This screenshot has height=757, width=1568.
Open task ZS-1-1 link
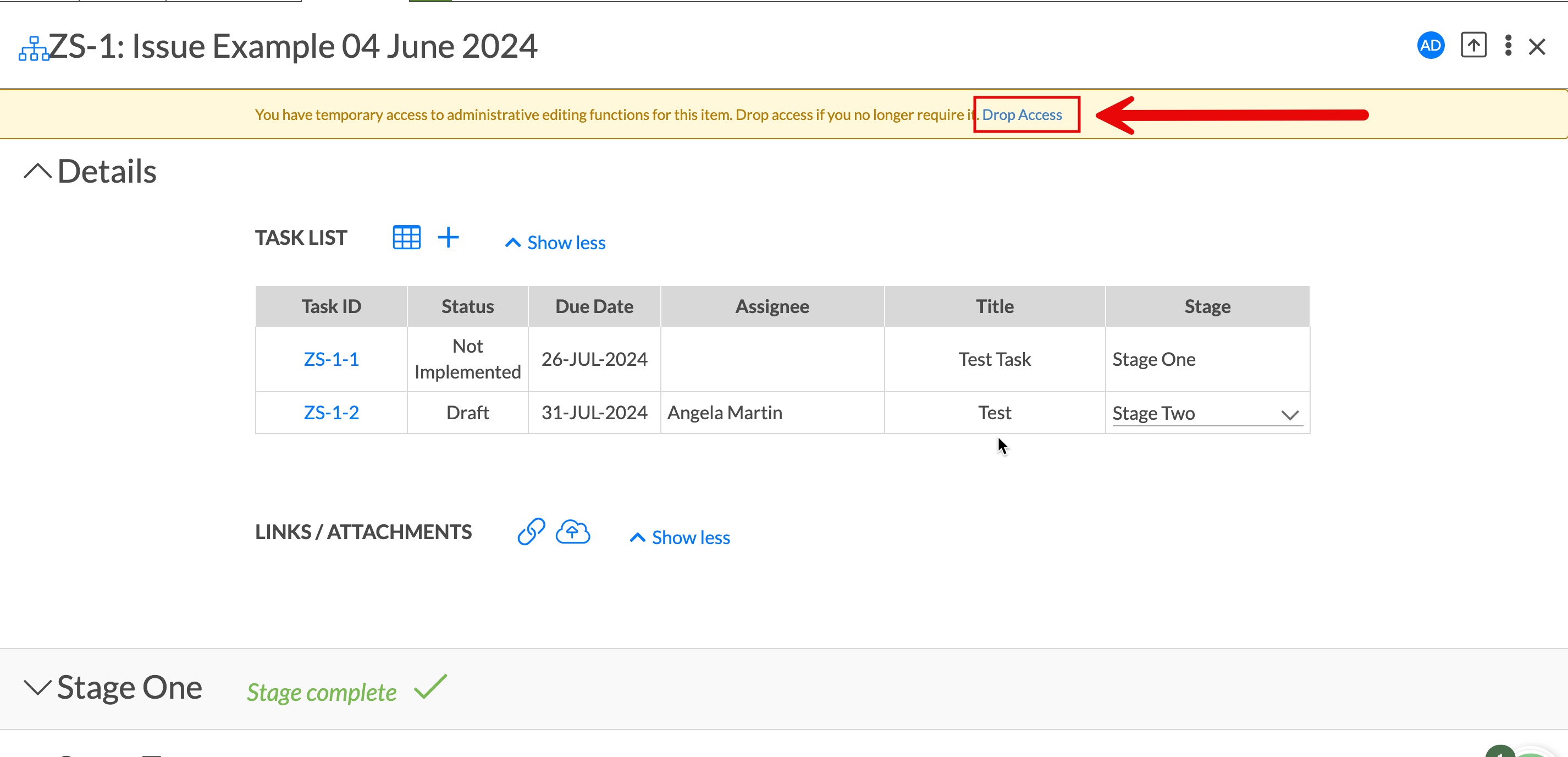tap(331, 359)
